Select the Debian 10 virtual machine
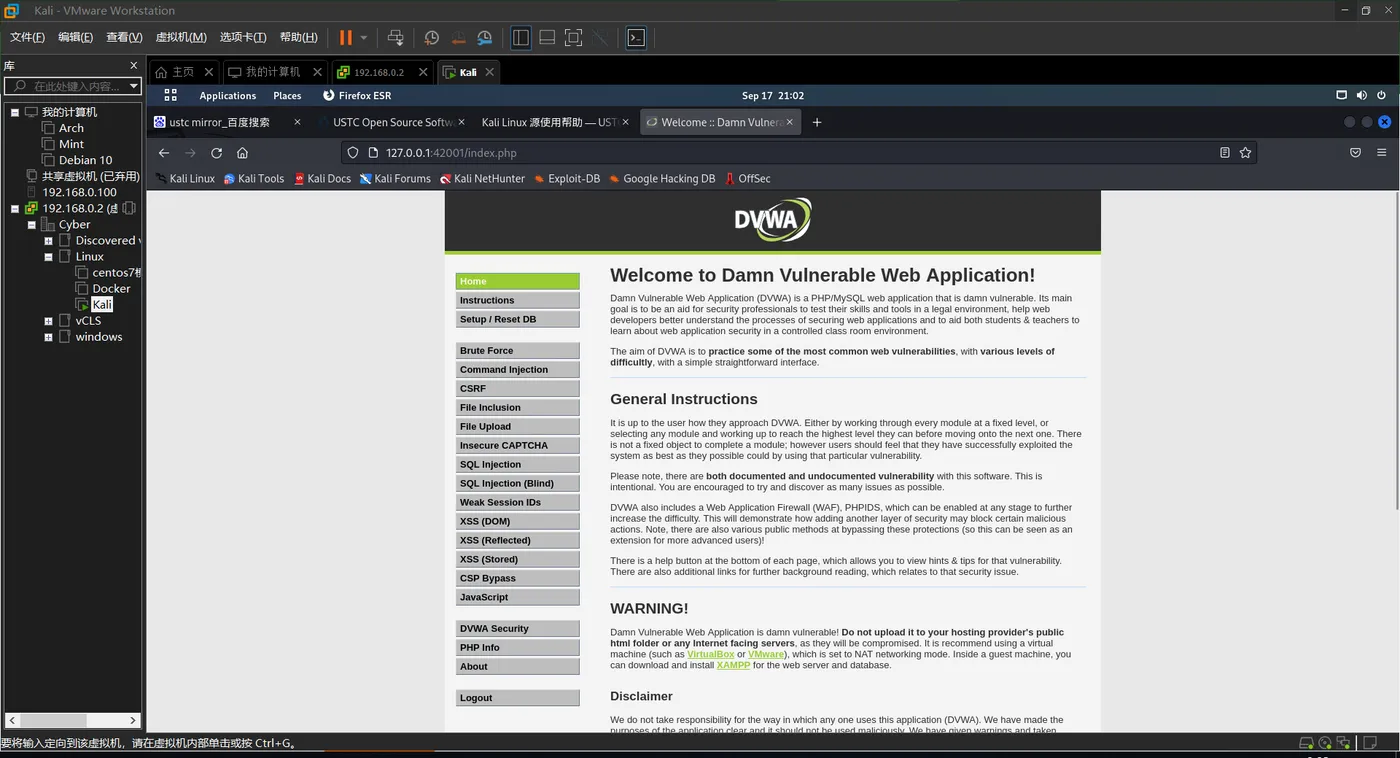 (85, 160)
